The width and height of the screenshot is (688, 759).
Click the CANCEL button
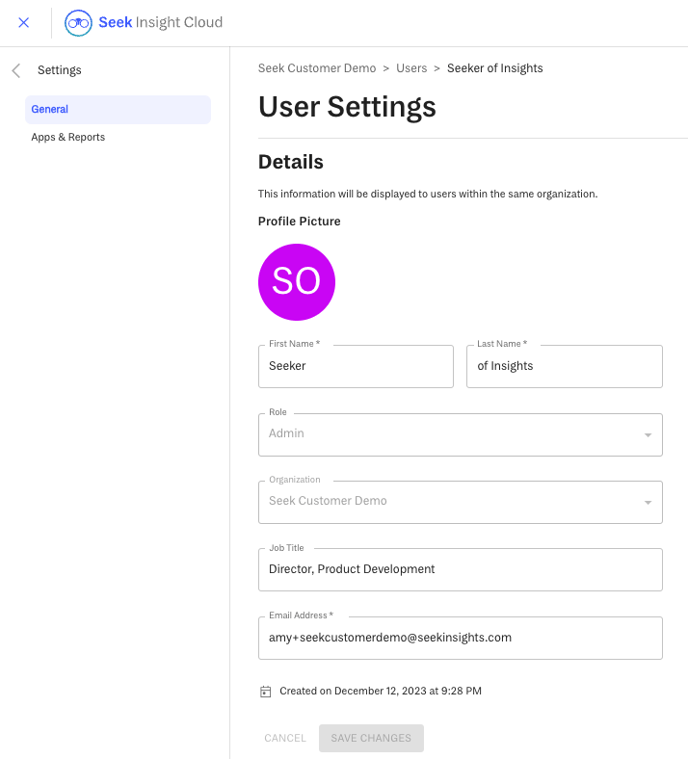pyautogui.click(x=285, y=738)
